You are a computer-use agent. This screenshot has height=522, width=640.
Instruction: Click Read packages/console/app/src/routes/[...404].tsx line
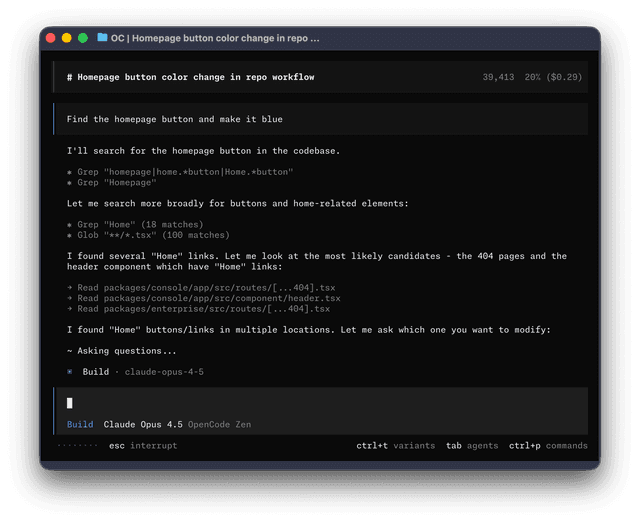point(201,288)
